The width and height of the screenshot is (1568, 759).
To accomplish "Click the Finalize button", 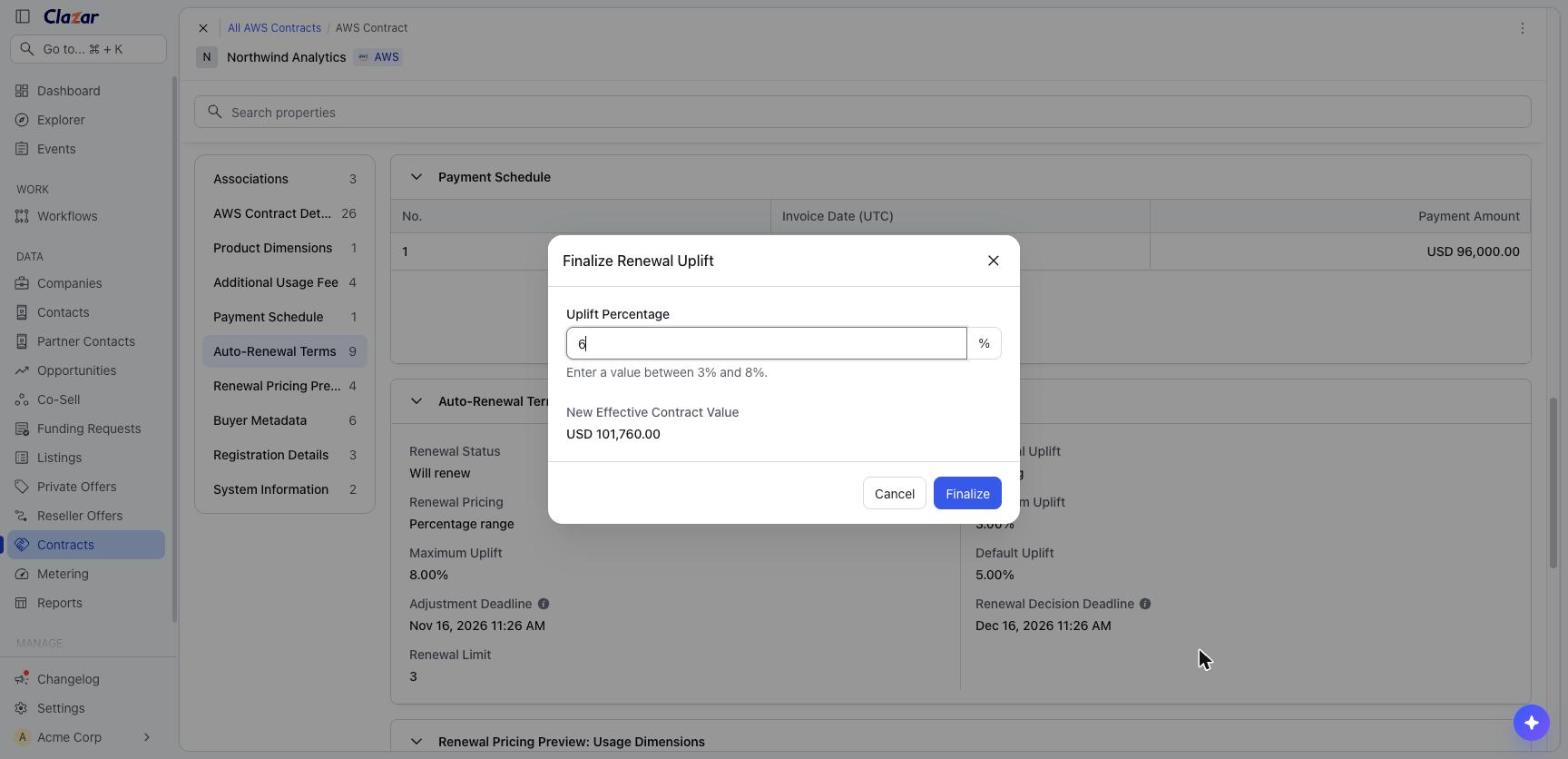I will 967,494.
